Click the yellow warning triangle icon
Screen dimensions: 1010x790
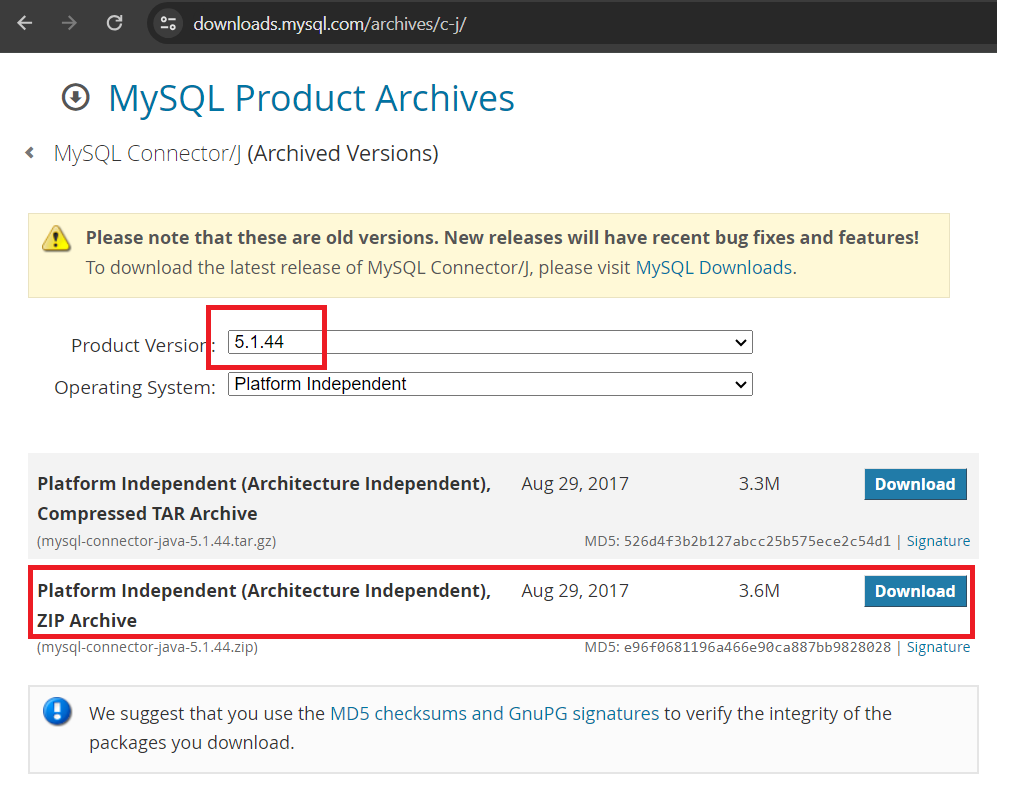tap(57, 239)
